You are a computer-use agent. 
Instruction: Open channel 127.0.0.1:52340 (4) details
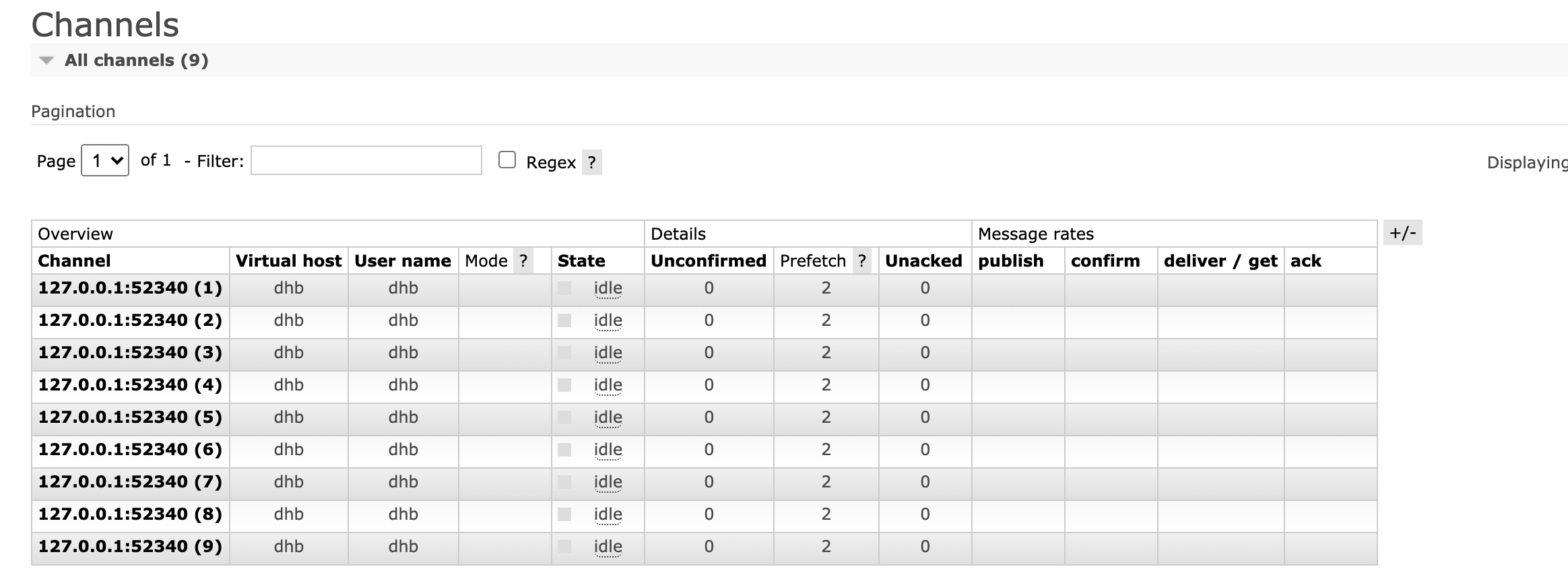point(130,385)
